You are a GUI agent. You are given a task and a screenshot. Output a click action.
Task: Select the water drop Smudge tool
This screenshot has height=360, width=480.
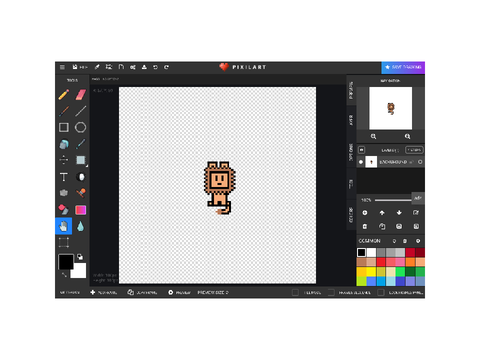[x=81, y=226]
